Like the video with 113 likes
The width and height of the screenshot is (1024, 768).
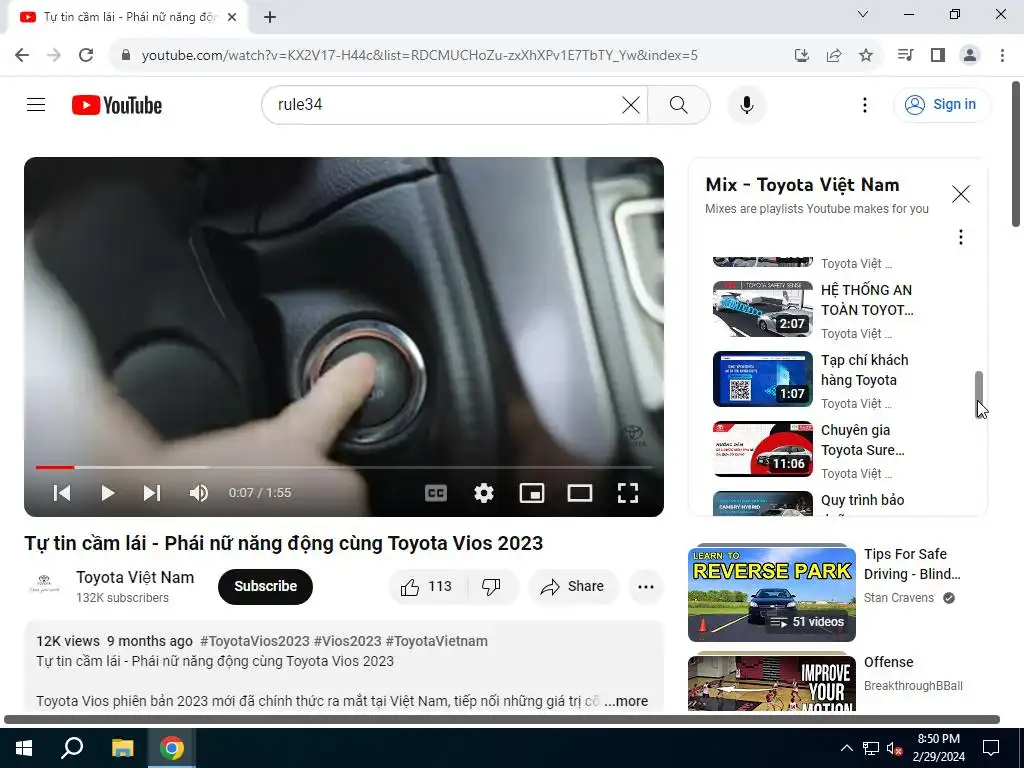click(427, 586)
